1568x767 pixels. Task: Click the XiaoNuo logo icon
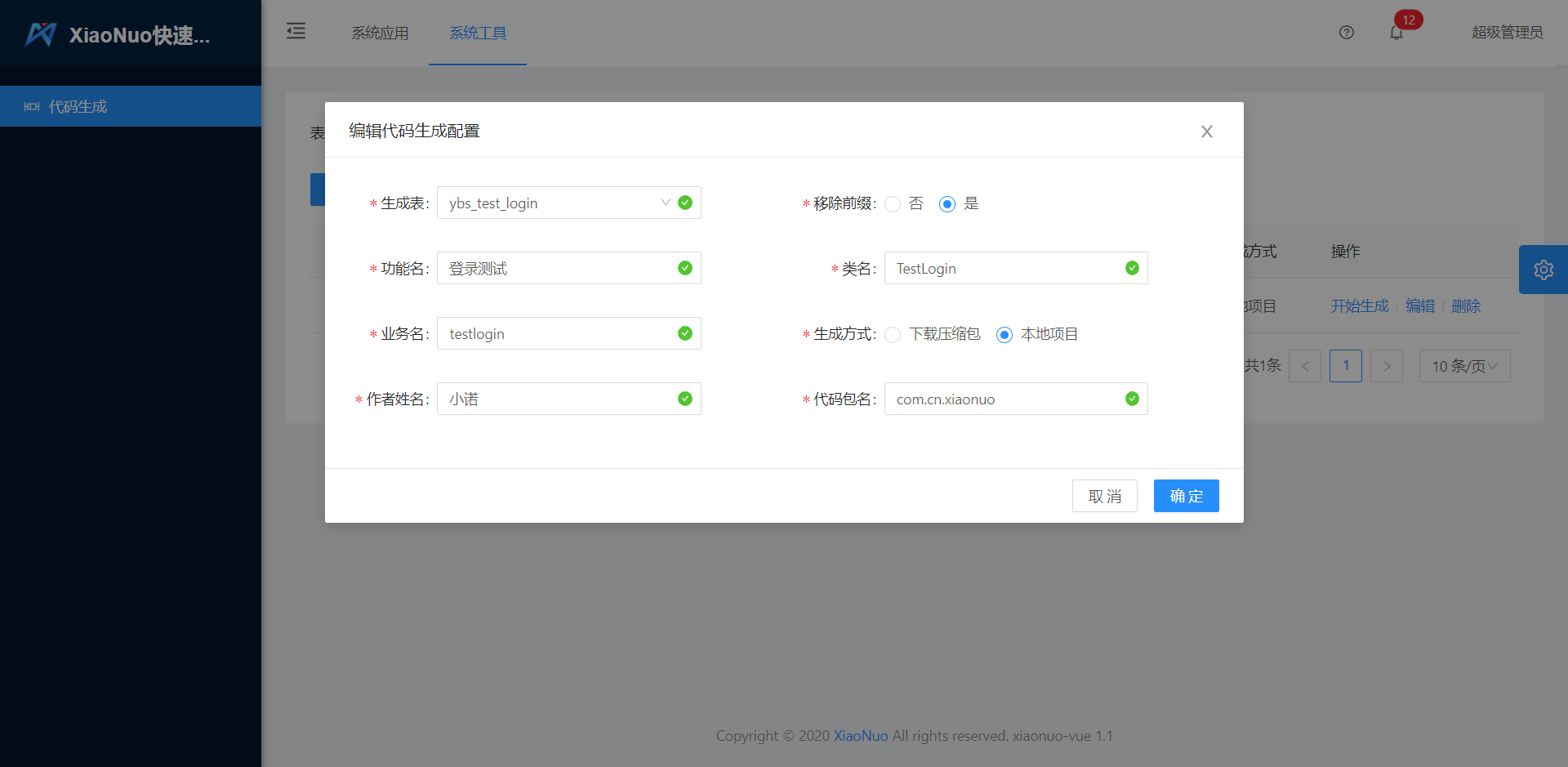41,34
